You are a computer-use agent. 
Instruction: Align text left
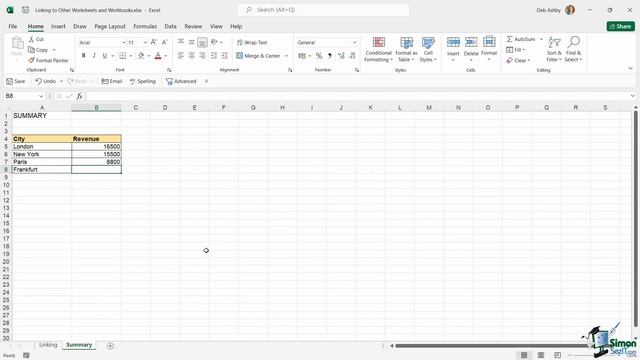point(181,56)
